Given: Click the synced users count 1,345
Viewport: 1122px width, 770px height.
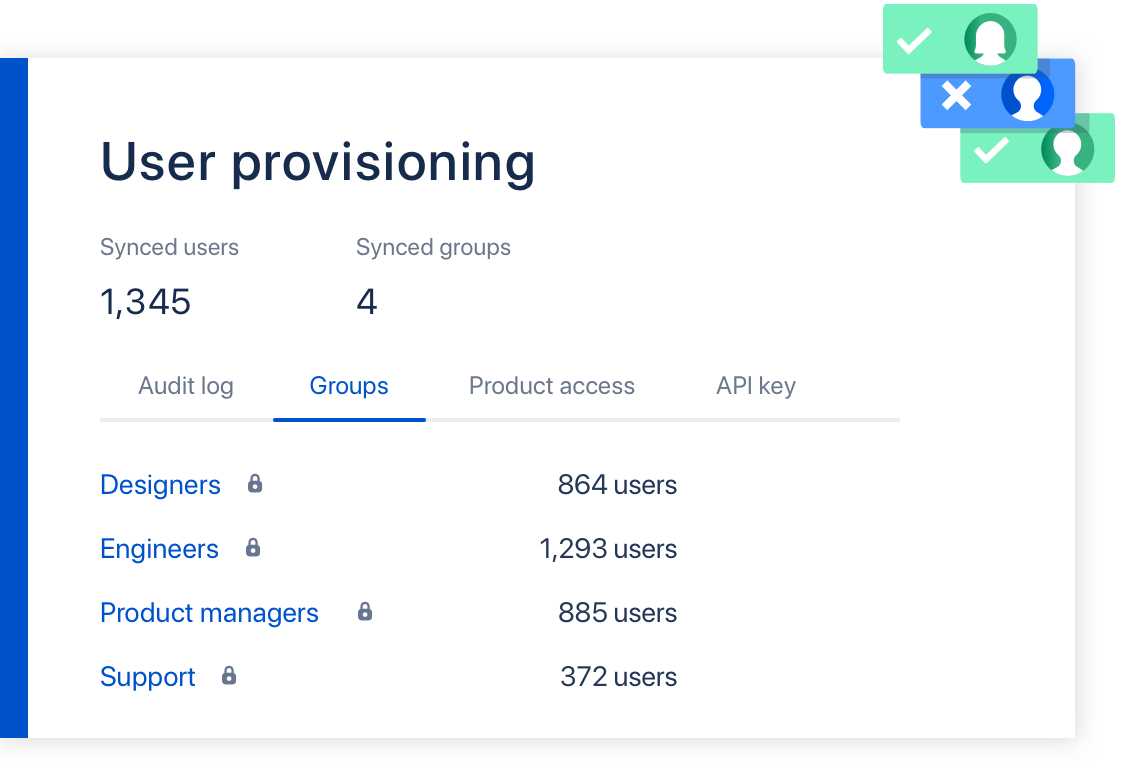Looking at the screenshot, I should click(146, 302).
